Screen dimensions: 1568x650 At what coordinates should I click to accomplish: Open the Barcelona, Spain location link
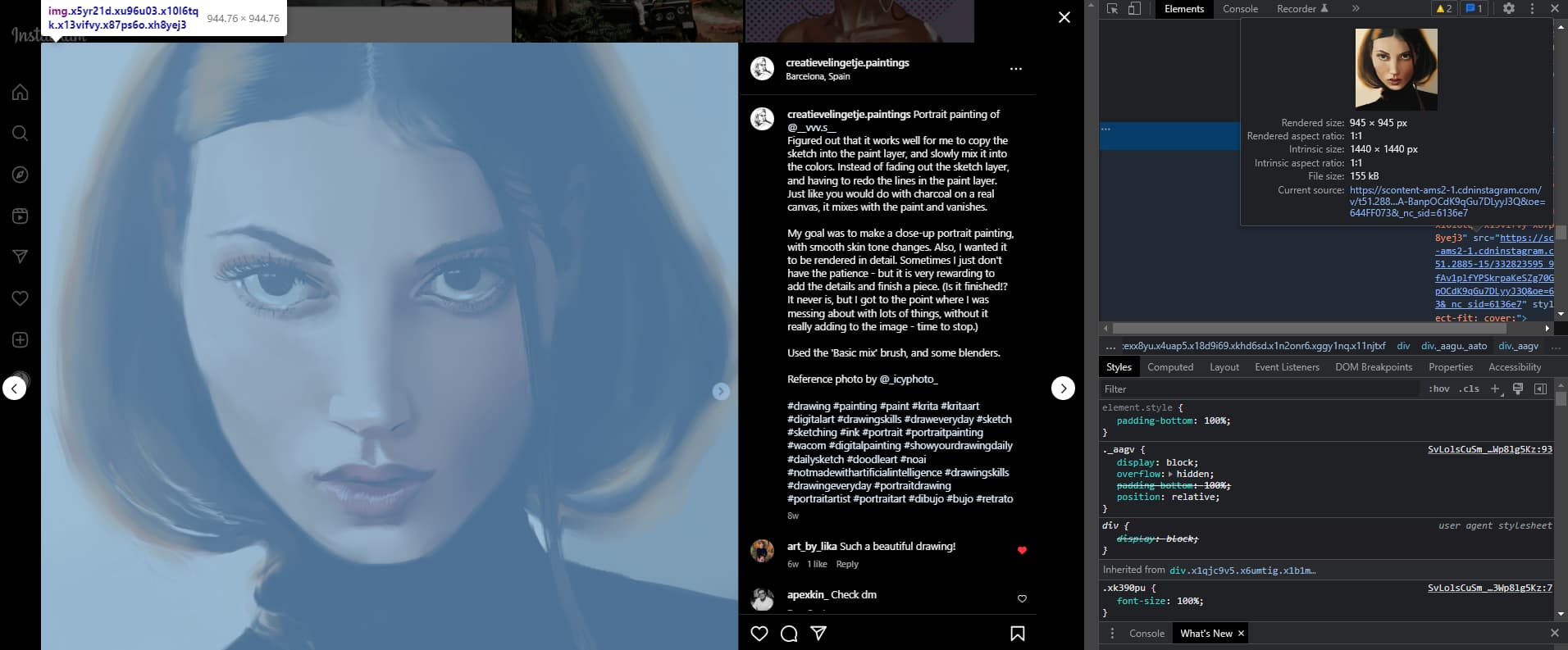(x=818, y=76)
